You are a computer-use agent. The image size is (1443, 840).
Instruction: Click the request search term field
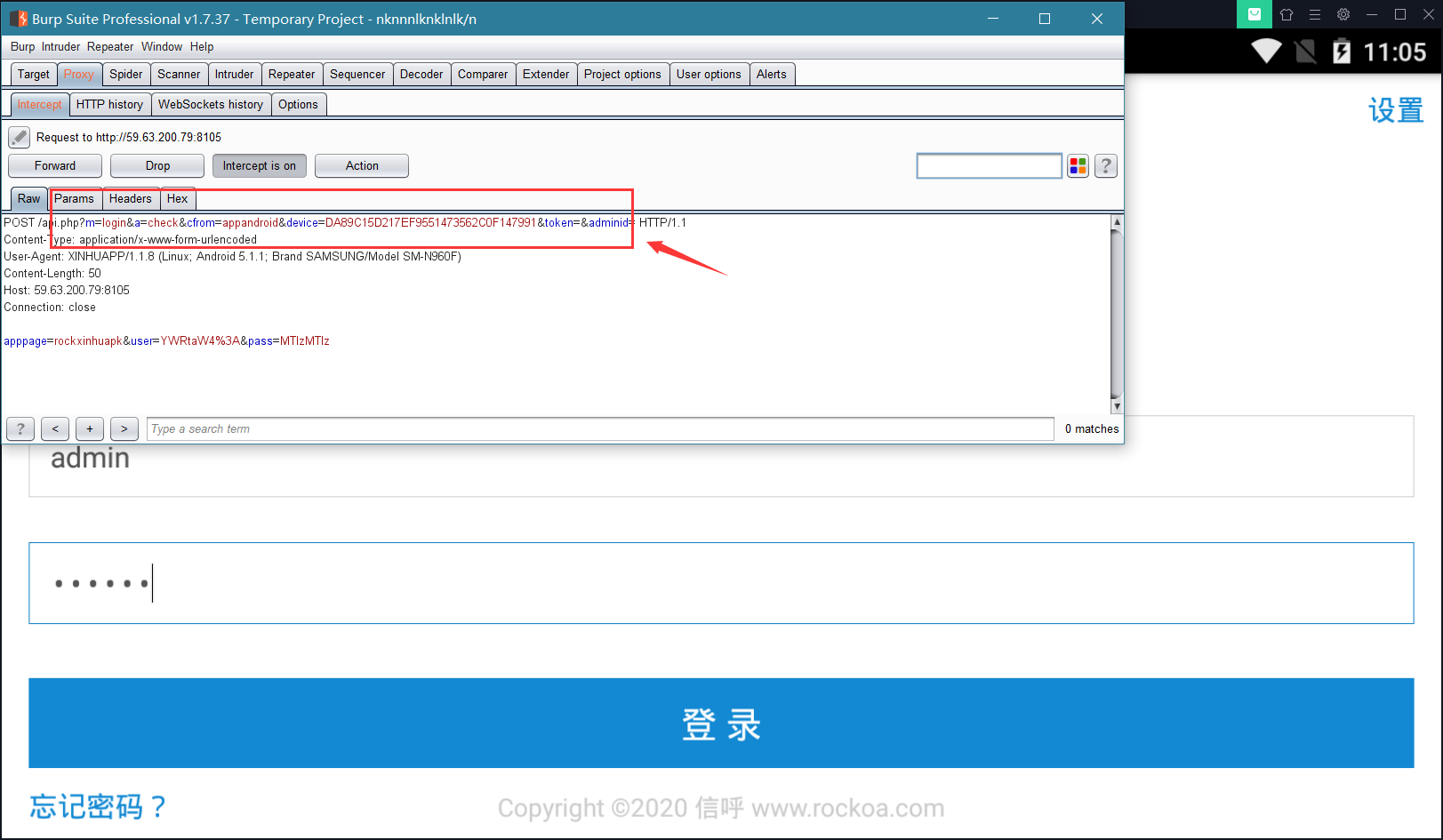pyautogui.click(x=601, y=429)
